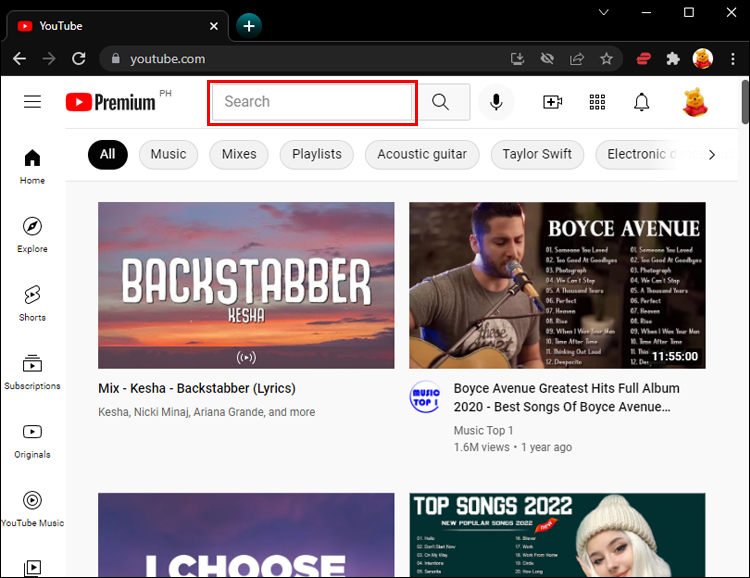Click the Music Top 1 channel avatar
750x578 pixels.
pyautogui.click(x=425, y=397)
